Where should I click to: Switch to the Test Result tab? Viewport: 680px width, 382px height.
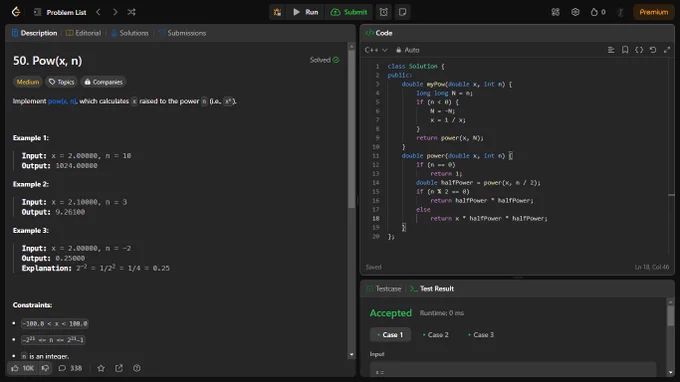tap(432, 288)
